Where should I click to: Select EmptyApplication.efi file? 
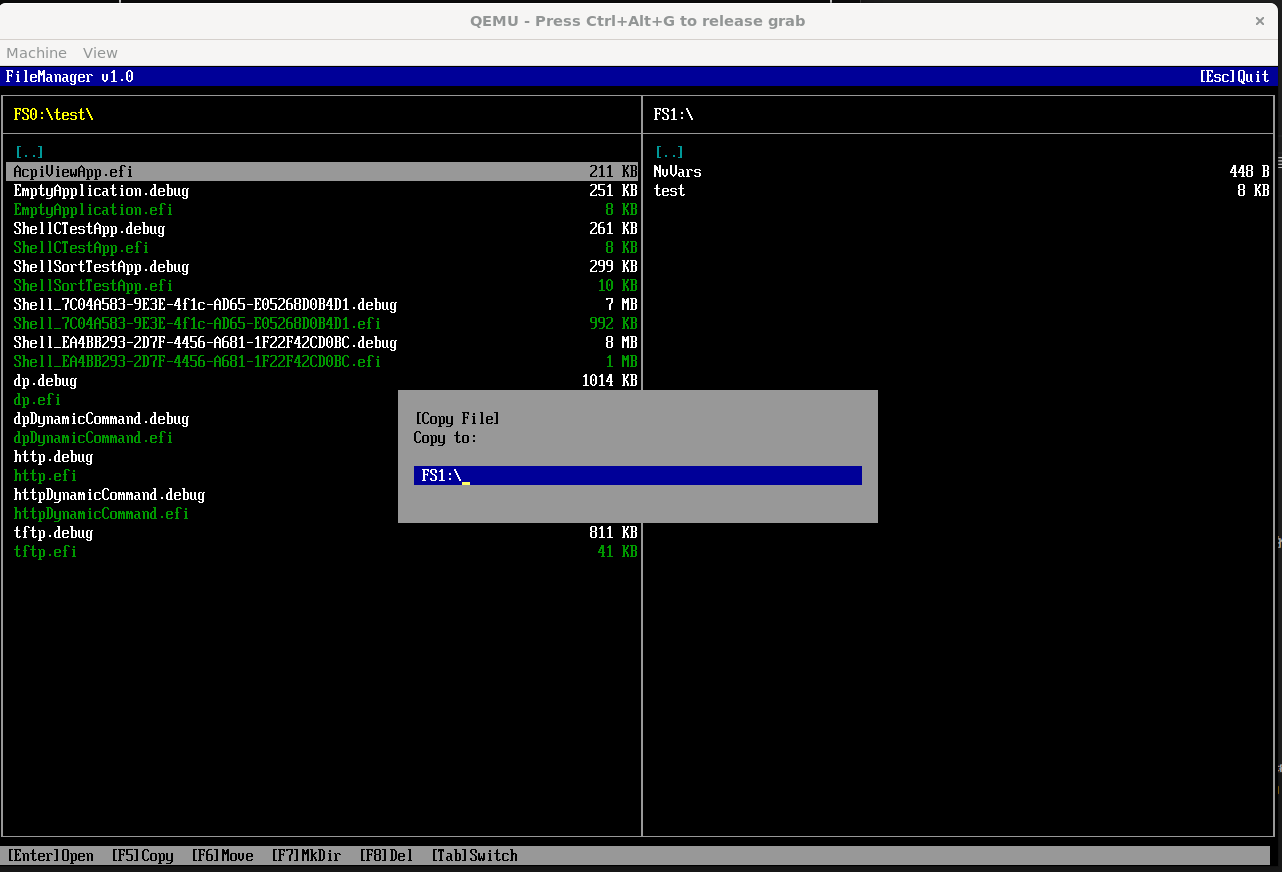click(93, 210)
